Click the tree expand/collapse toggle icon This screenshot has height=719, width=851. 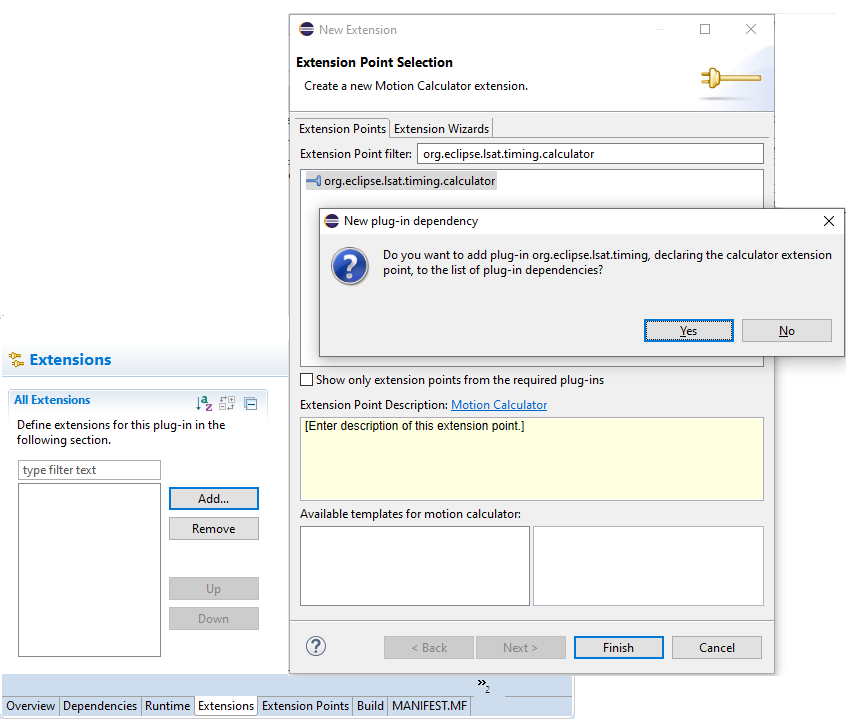pos(227,403)
